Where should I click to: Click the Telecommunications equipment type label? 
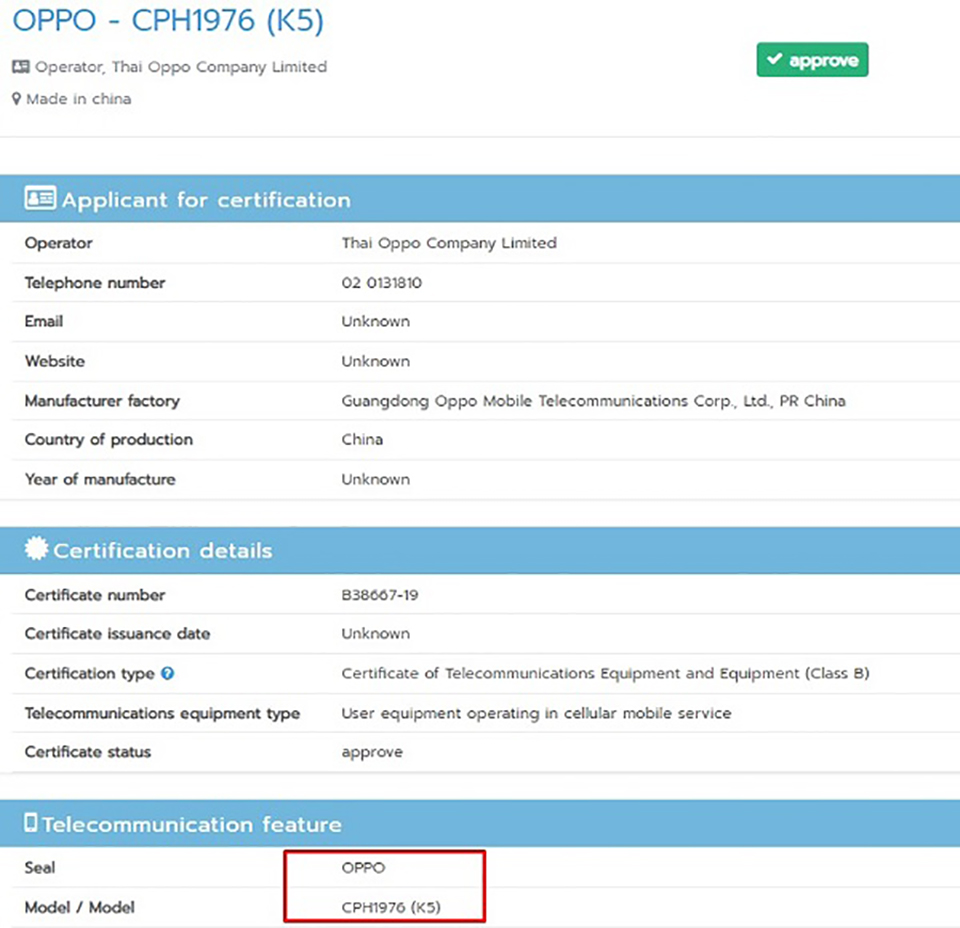coord(162,713)
